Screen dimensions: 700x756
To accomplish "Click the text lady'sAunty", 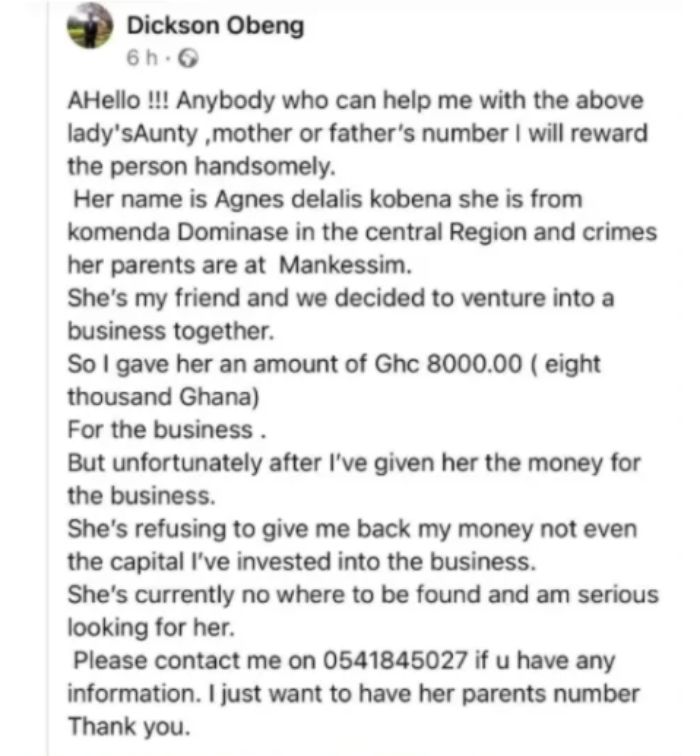I will (x=133, y=134).
